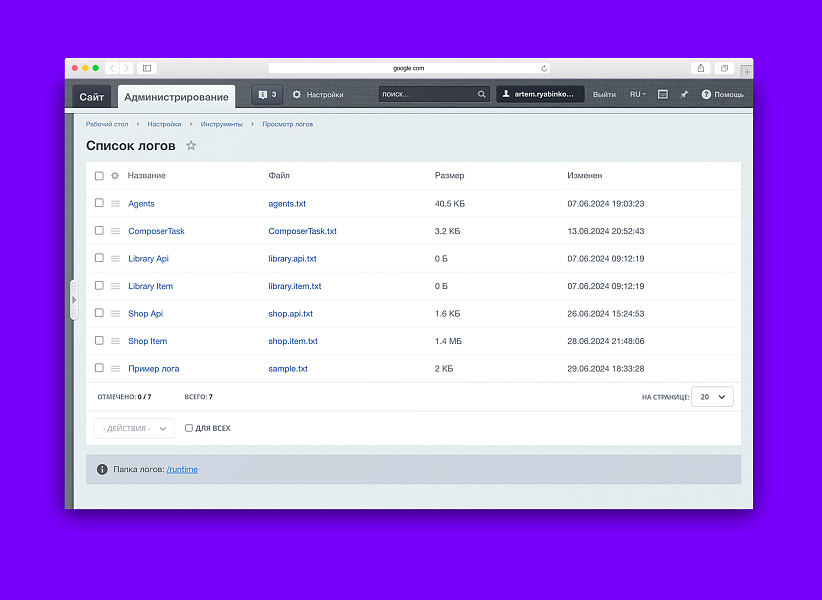This screenshot has height=600, width=822.
Task: Click the favorites star next to Список логов
Action: click(191, 146)
